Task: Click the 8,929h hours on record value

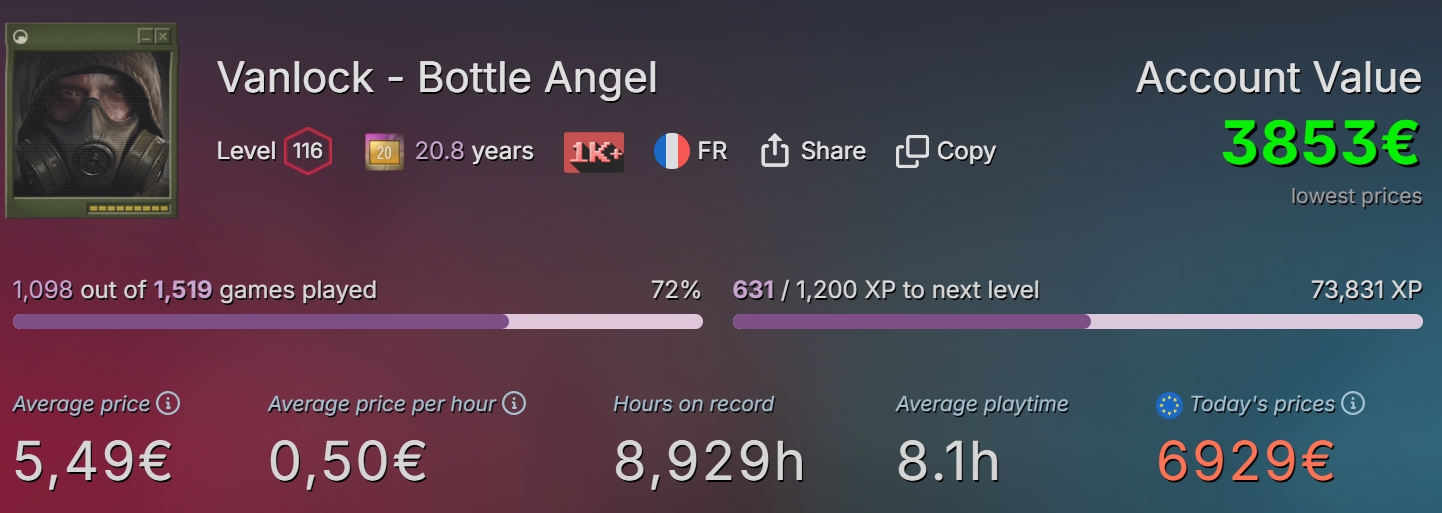Action: (x=709, y=461)
